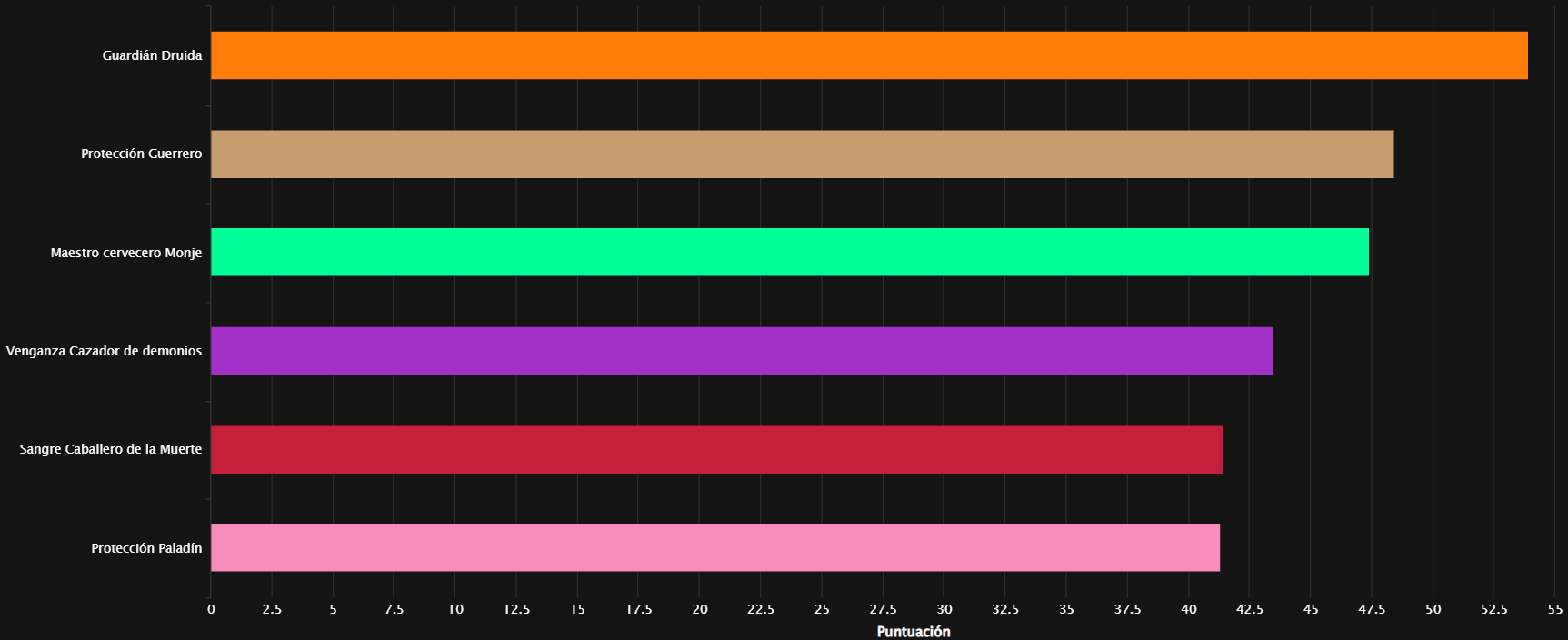Click the "Protección Guerrero" axis label text

(141, 154)
